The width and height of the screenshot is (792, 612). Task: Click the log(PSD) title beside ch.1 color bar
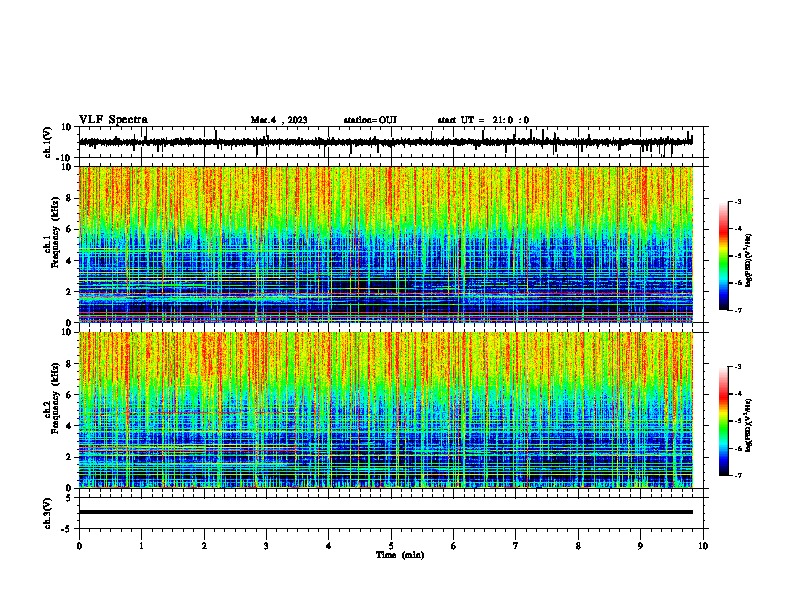pos(748,261)
